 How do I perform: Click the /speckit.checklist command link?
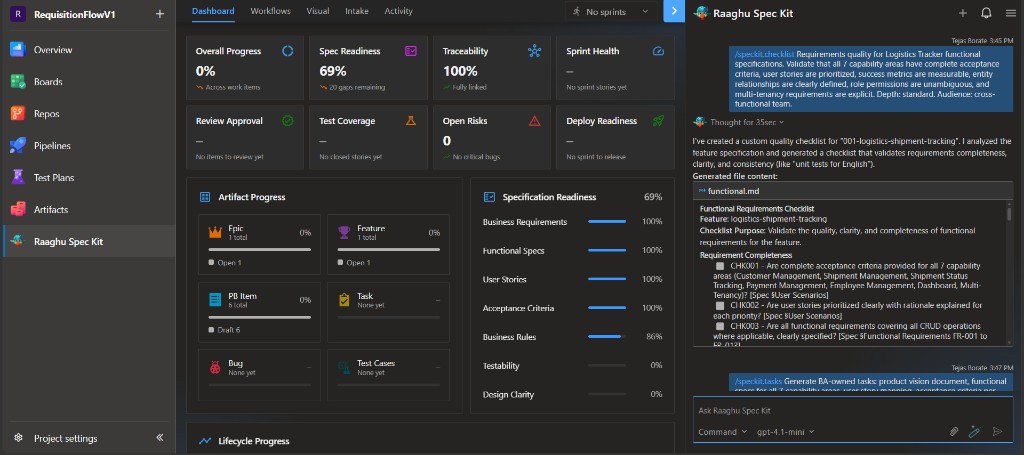pyautogui.click(x=764, y=54)
